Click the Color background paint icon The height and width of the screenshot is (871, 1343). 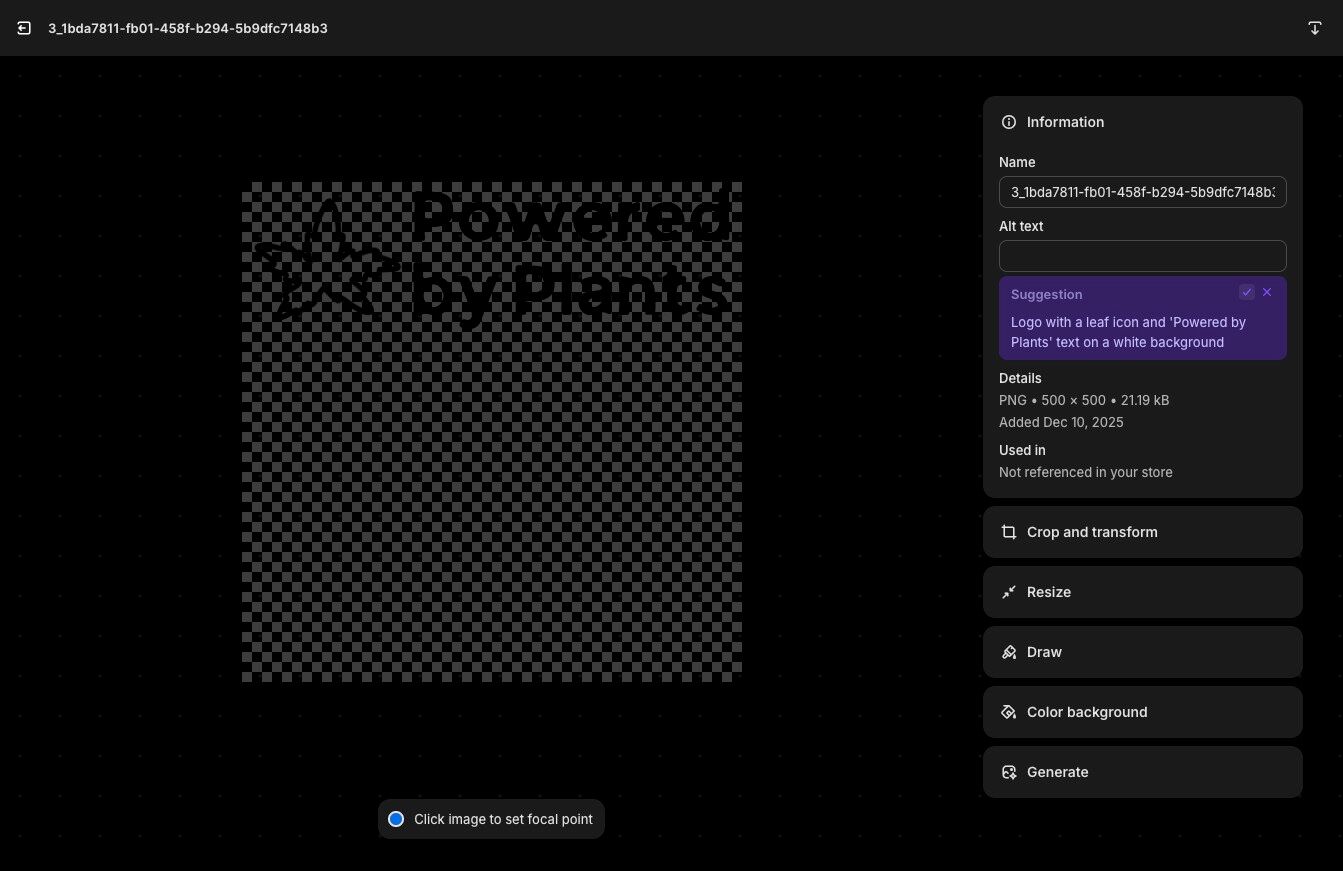(x=1009, y=712)
